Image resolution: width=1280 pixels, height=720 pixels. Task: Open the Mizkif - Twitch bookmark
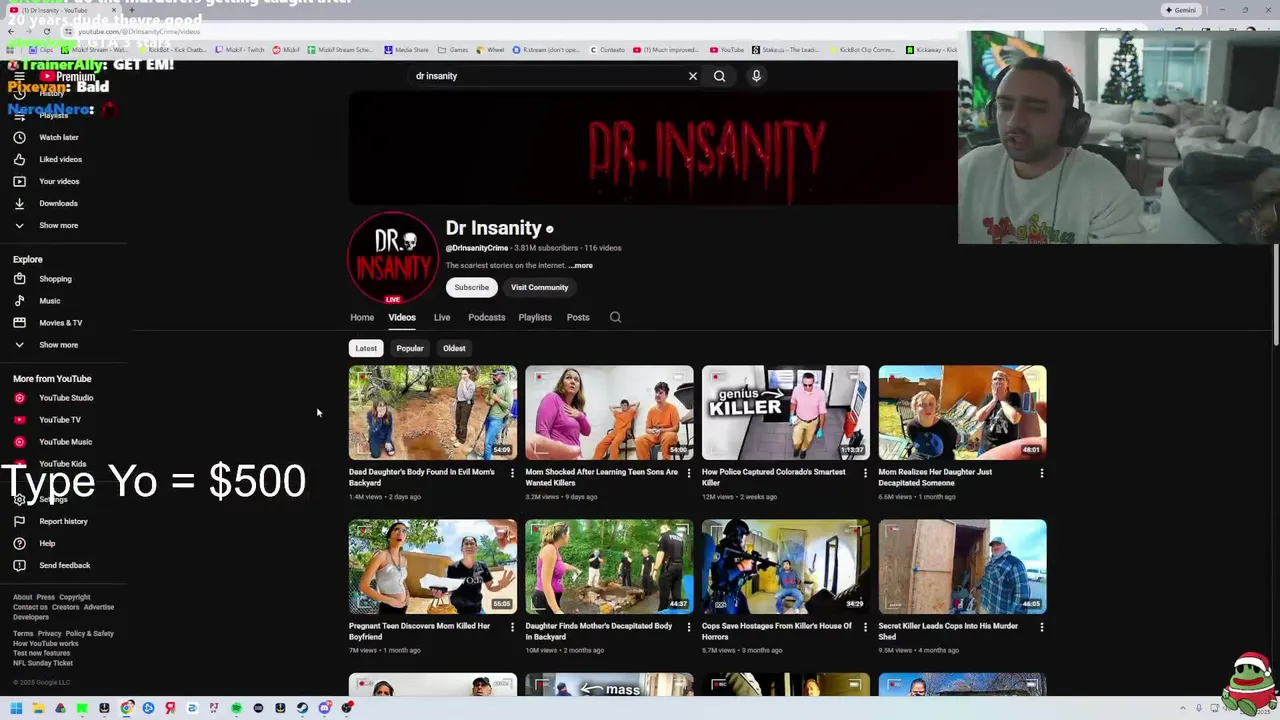point(238,50)
